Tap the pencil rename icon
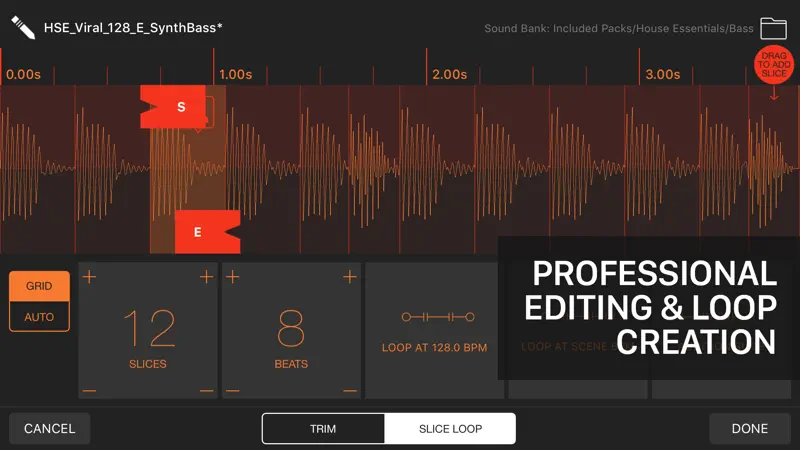This screenshot has width=800, height=450. 23,28
